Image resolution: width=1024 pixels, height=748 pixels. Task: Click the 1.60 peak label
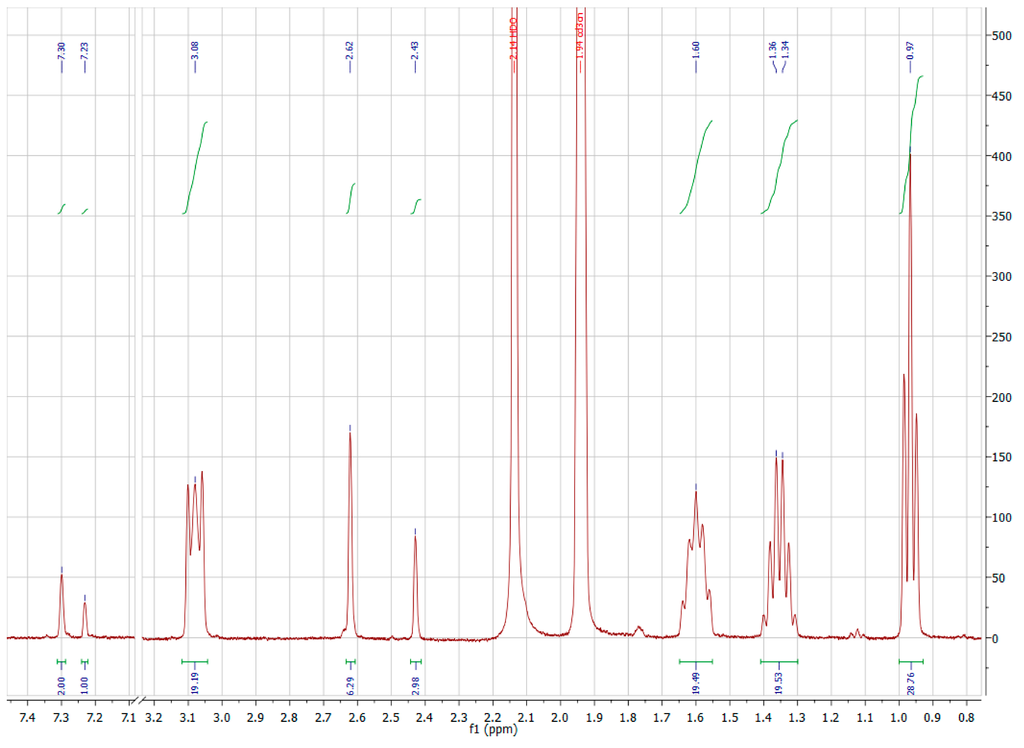(696, 51)
